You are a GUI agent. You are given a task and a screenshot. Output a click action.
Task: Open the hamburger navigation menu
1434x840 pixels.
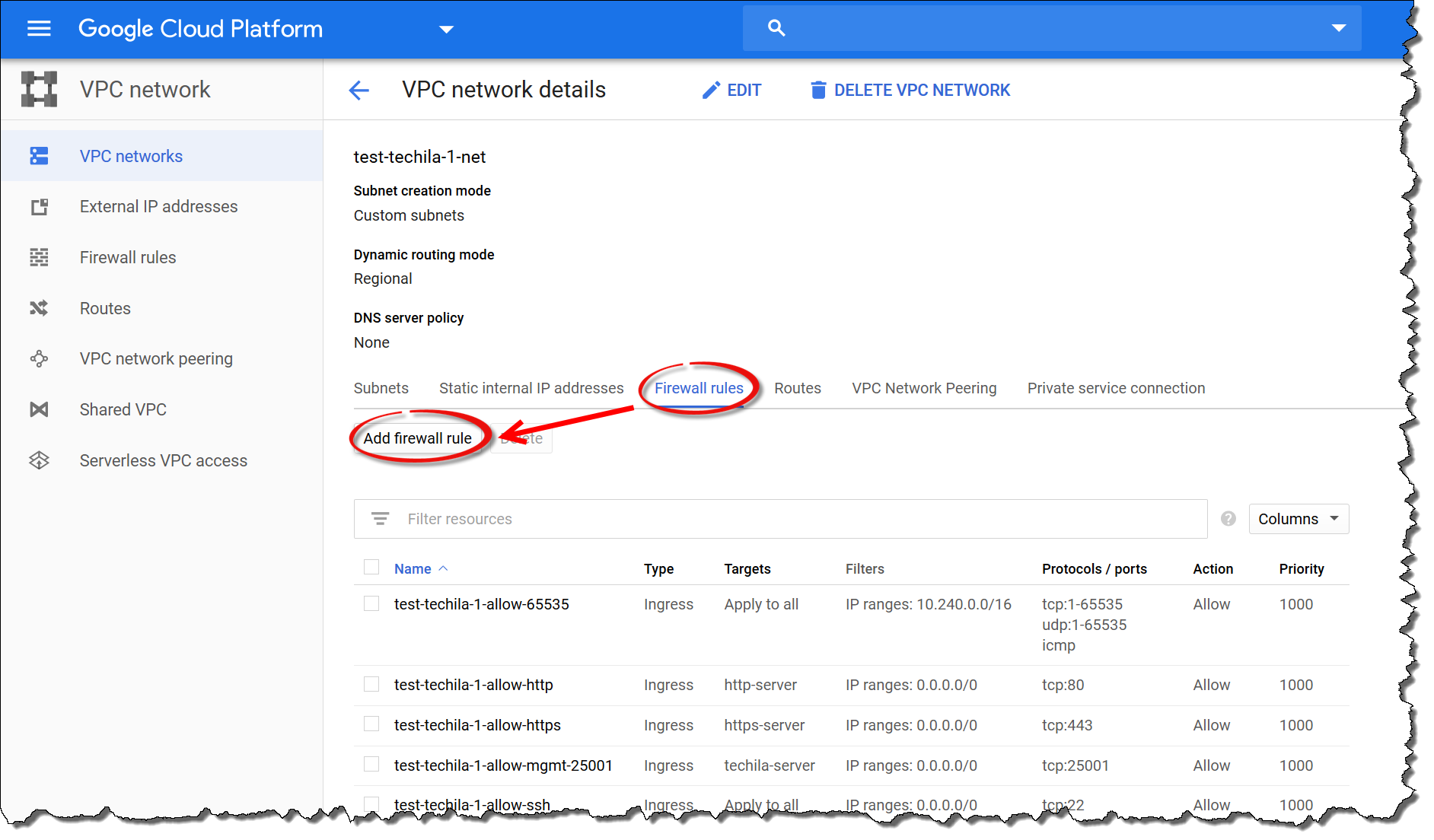(39, 29)
